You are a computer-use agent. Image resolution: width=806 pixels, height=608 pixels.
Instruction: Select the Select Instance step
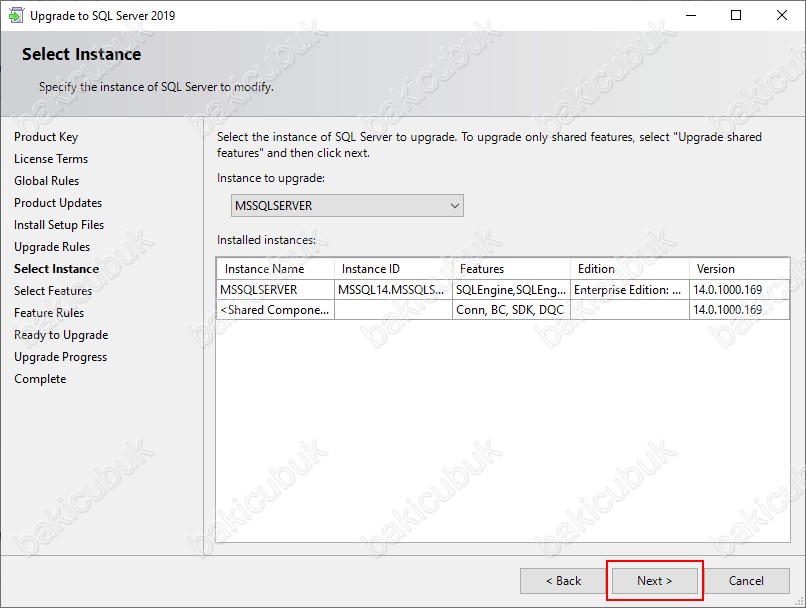tap(56, 269)
